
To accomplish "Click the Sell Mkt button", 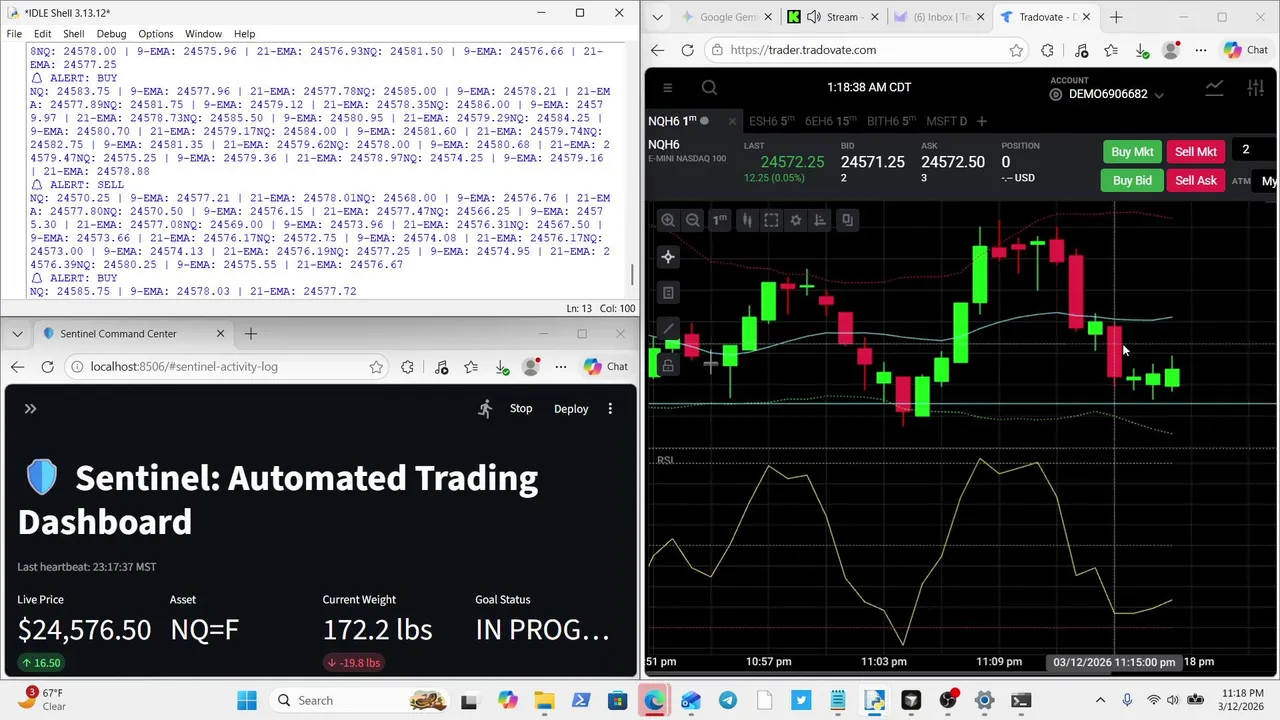I will (x=1196, y=152).
